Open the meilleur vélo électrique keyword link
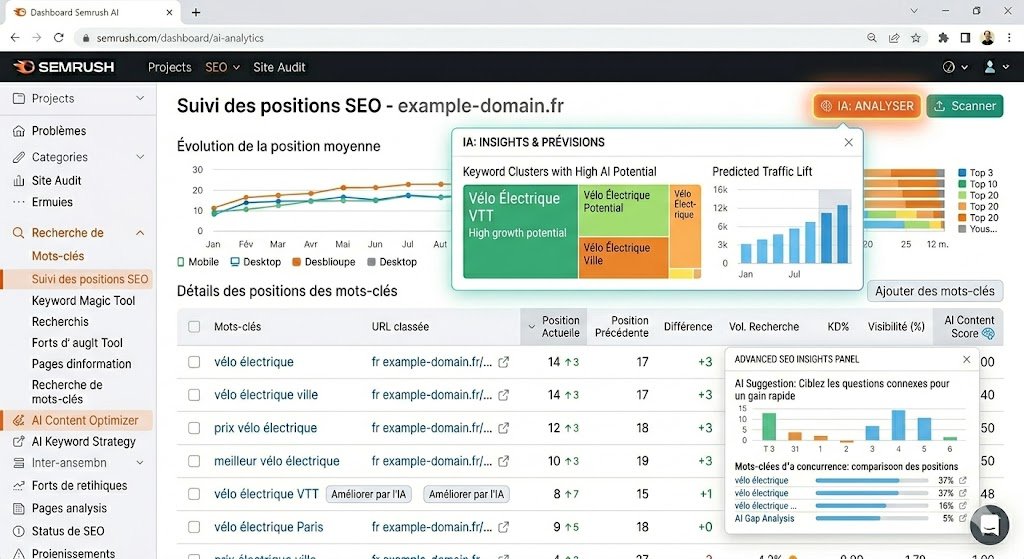The height and width of the screenshot is (559, 1024). [x=276, y=461]
